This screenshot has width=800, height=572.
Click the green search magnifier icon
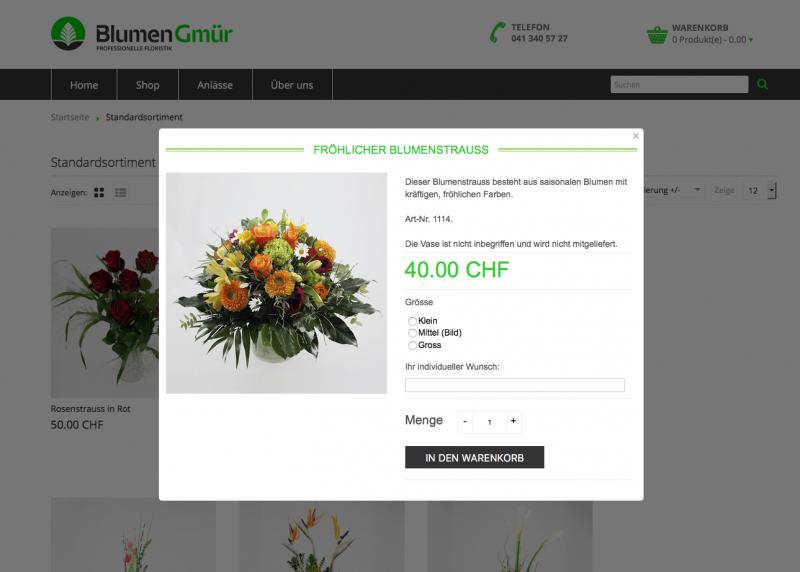pos(762,84)
